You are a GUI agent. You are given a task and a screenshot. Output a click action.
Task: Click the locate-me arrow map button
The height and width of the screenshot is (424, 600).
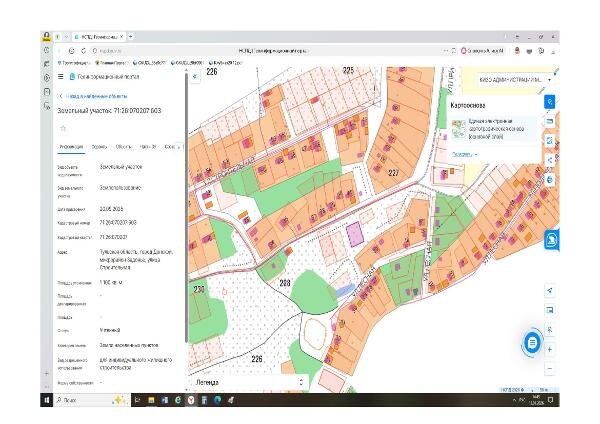(x=549, y=290)
